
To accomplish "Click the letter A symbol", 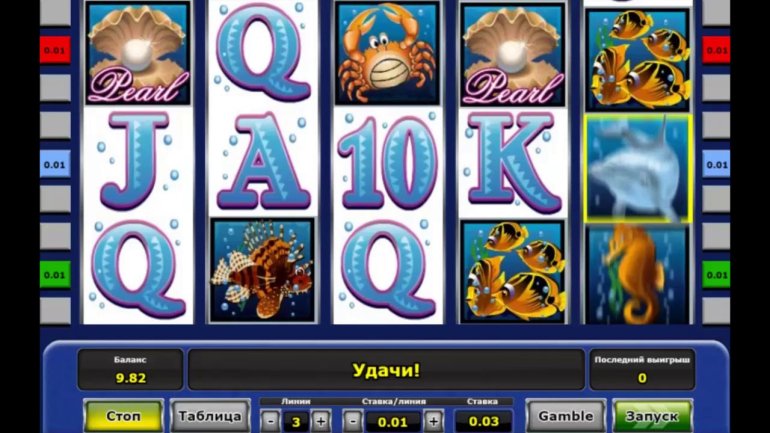I will tap(263, 162).
